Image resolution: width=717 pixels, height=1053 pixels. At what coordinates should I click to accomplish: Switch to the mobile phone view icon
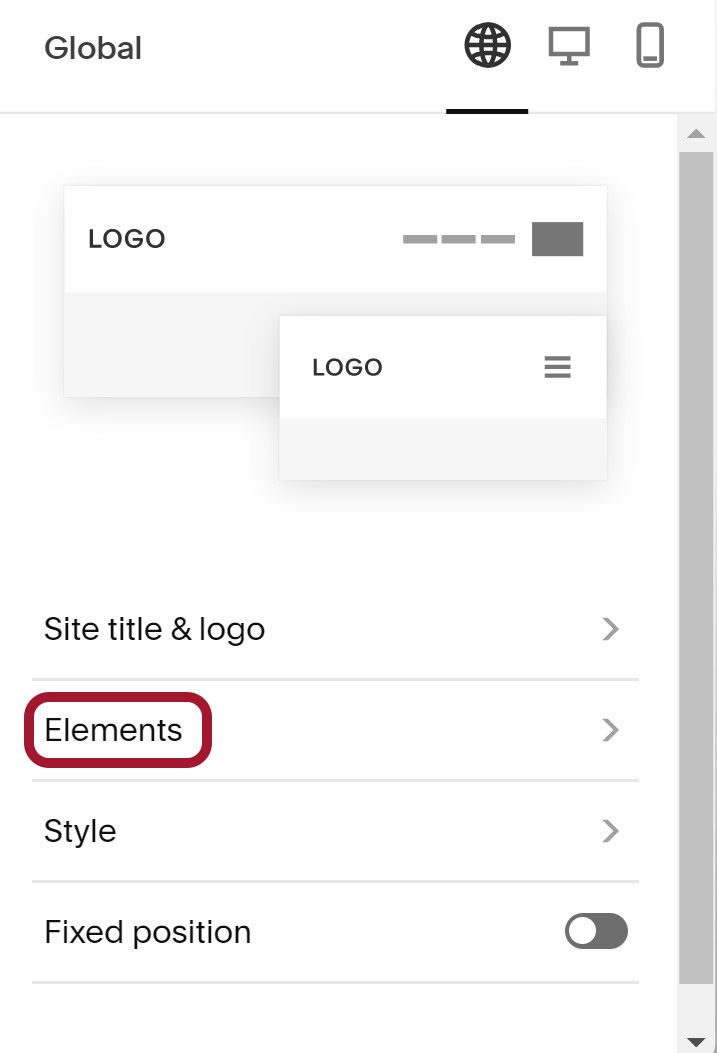click(650, 46)
